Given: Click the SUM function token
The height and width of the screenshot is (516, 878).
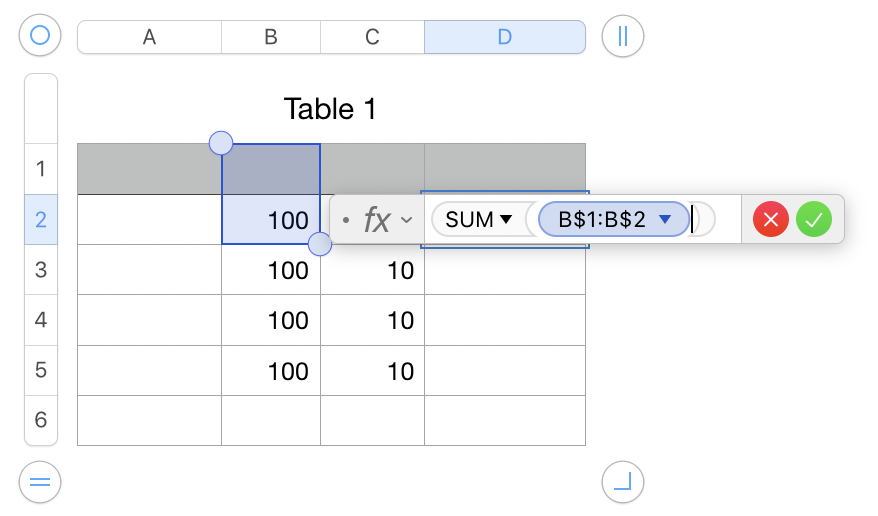Looking at the screenshot, I should 470,220.
